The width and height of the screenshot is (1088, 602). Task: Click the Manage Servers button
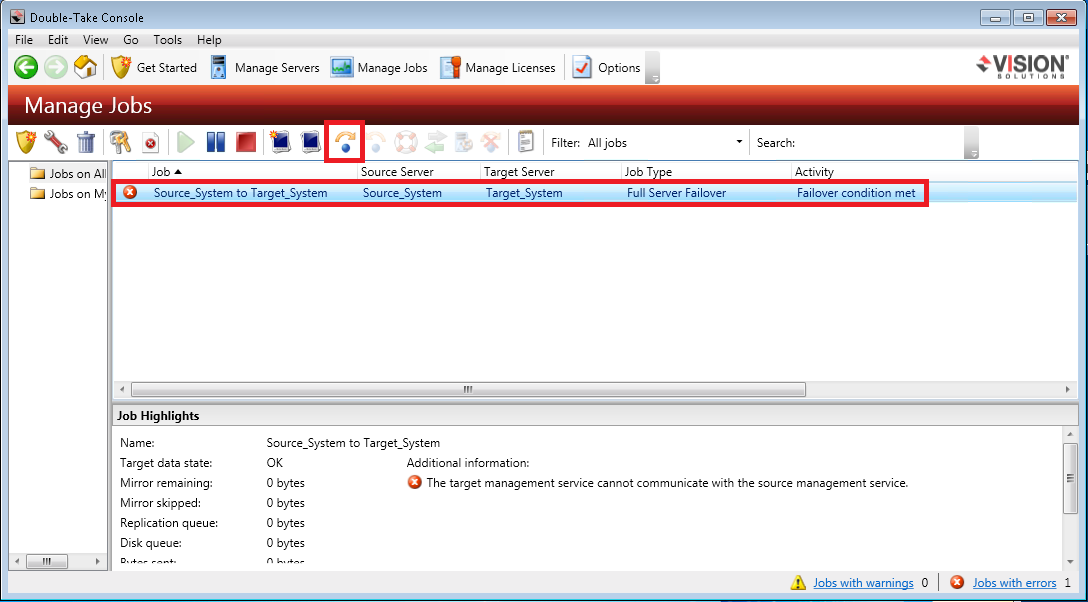[265, 68]
